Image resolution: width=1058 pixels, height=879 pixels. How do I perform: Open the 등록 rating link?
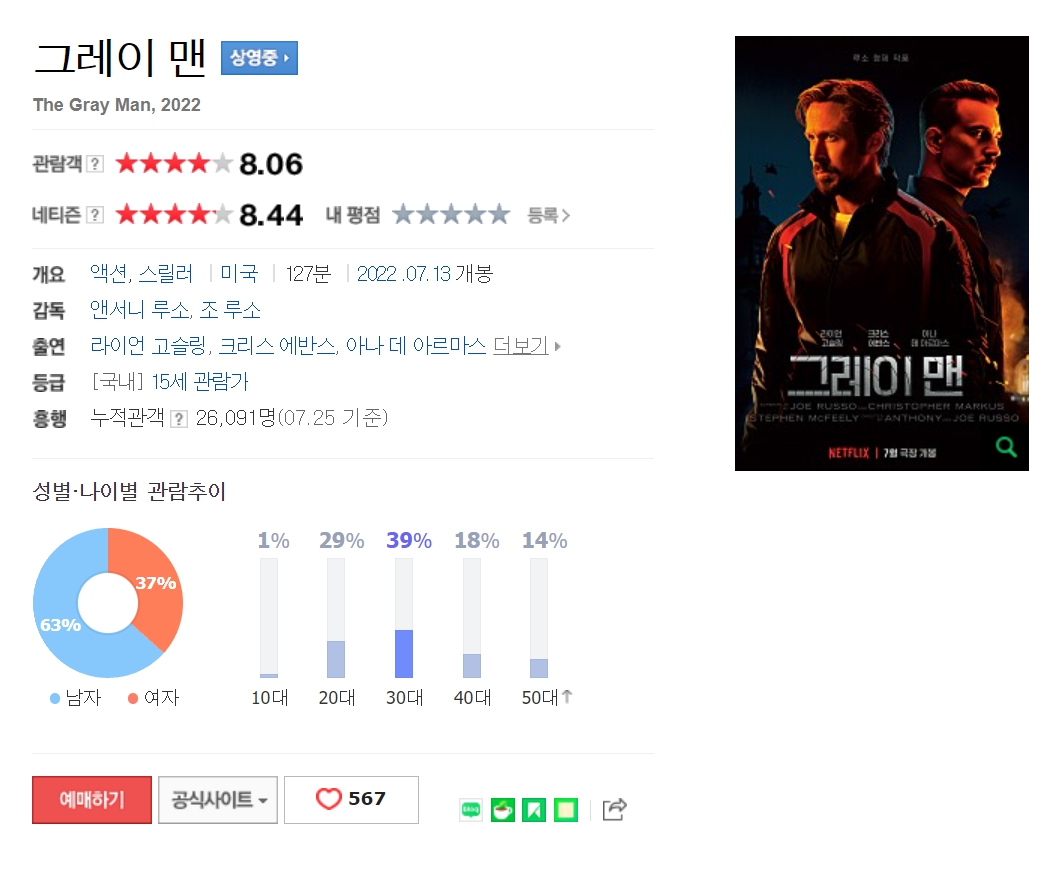coord(548,215)
